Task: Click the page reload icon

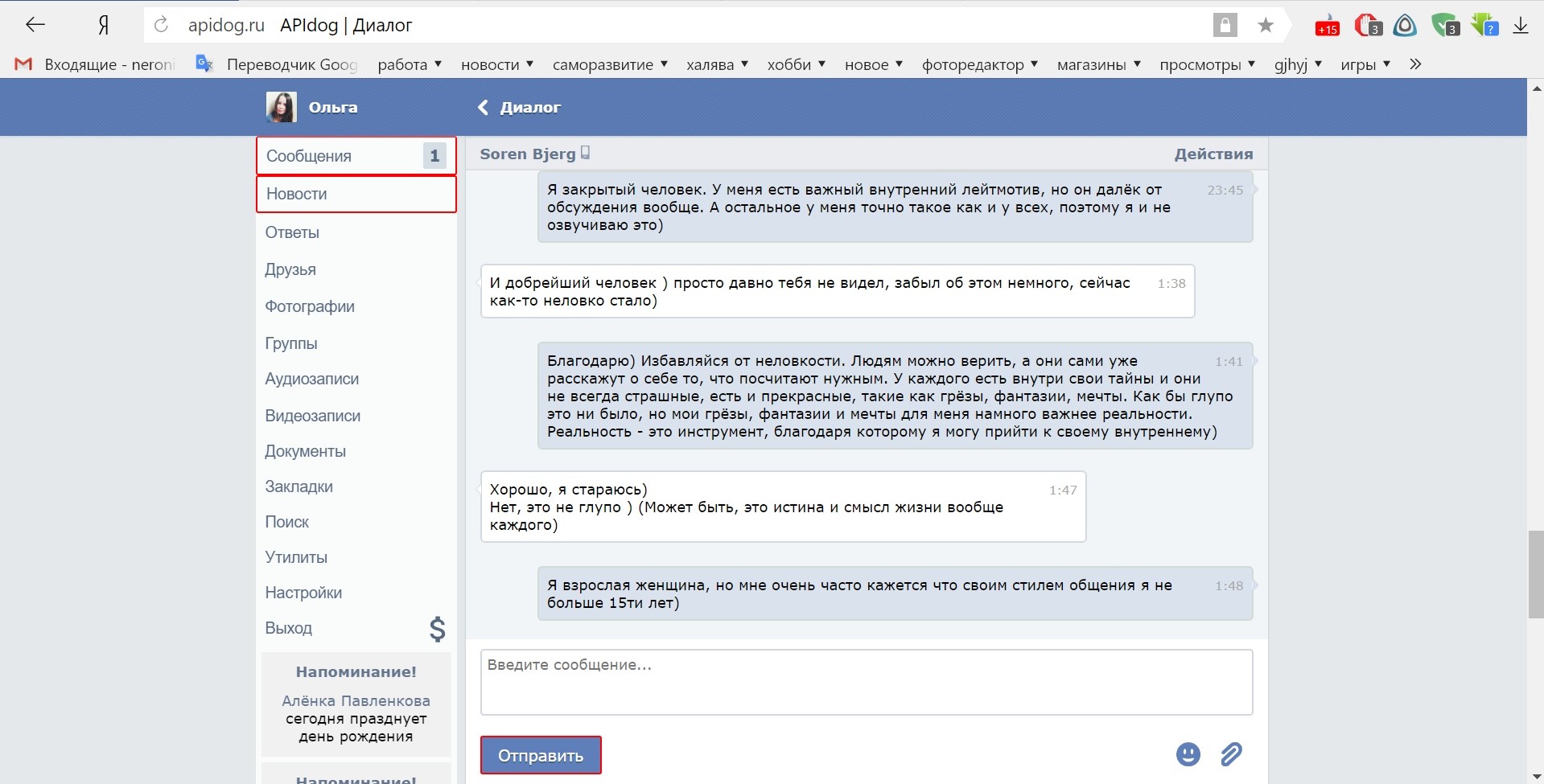Action: (x=161, y=25)
